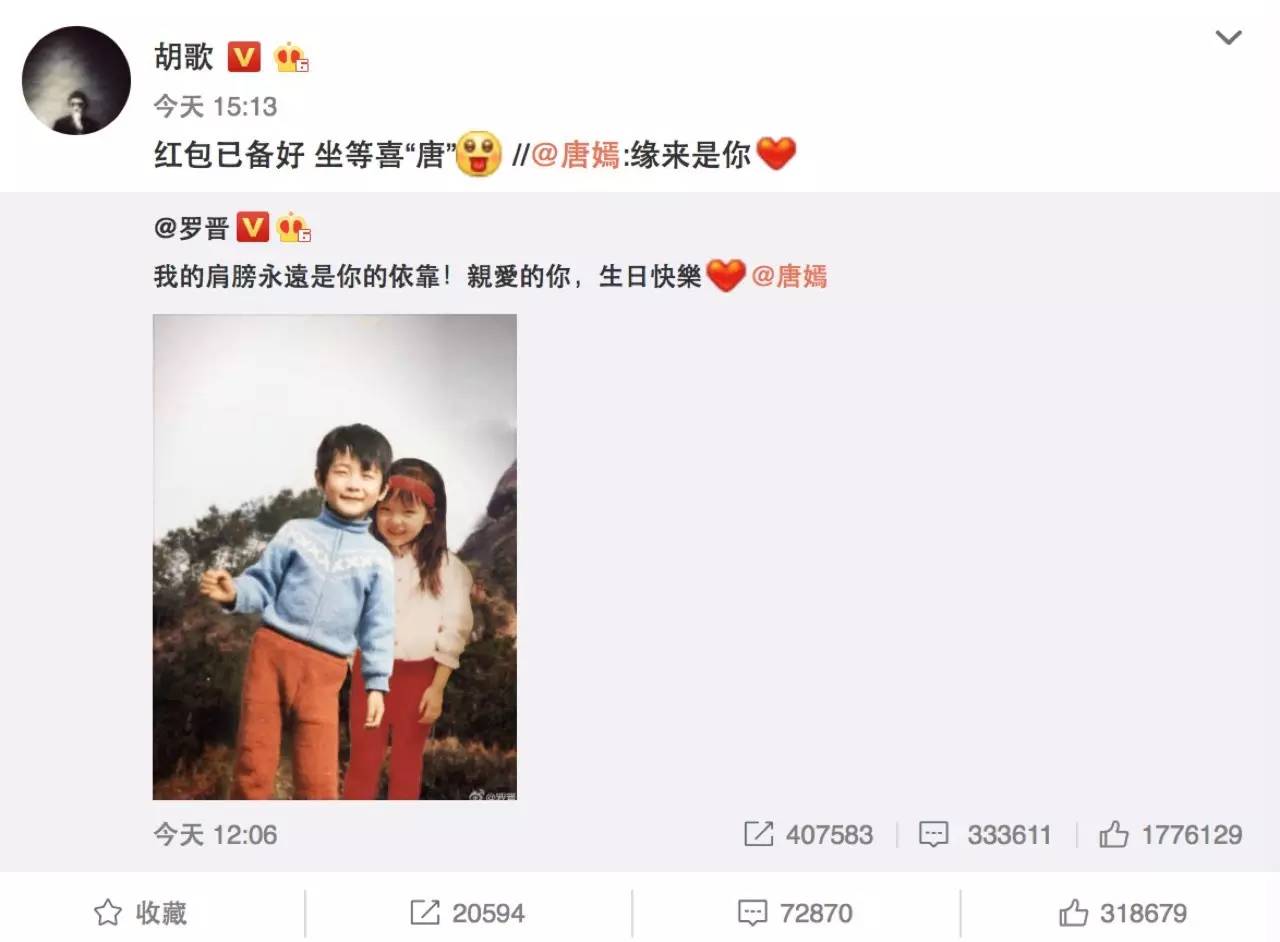
Task: Click the orange verified V badge beside 胡歌
Action: 244,57
